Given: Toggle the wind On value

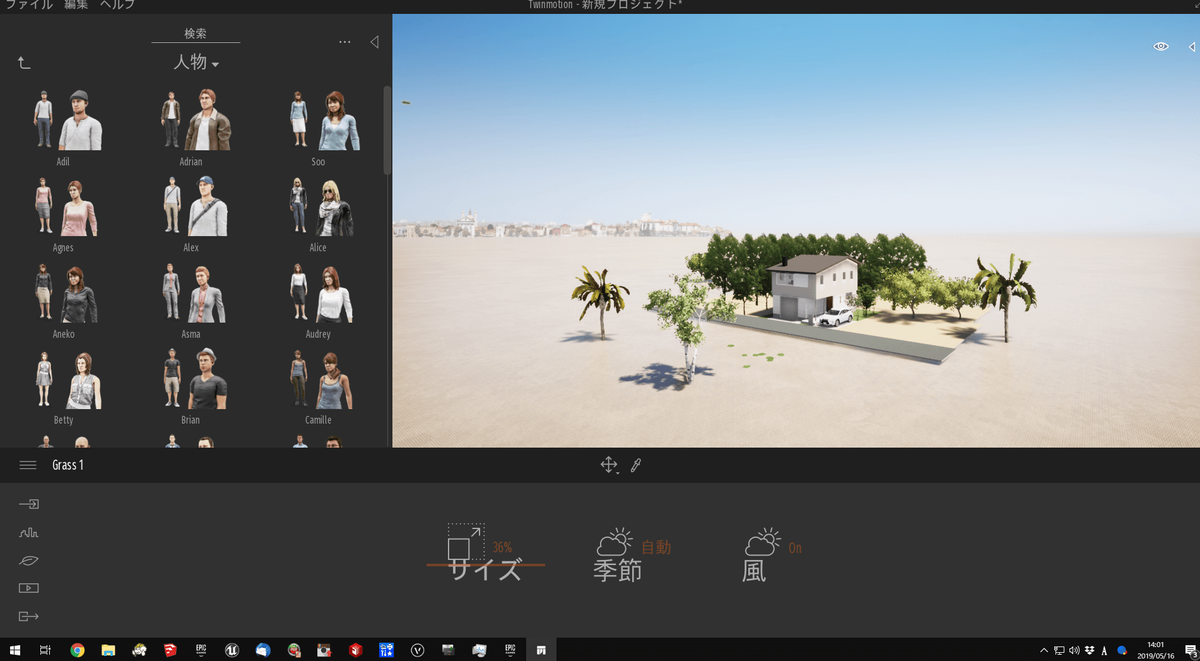Looking at the screenshot, I should (x=795, y=548).
